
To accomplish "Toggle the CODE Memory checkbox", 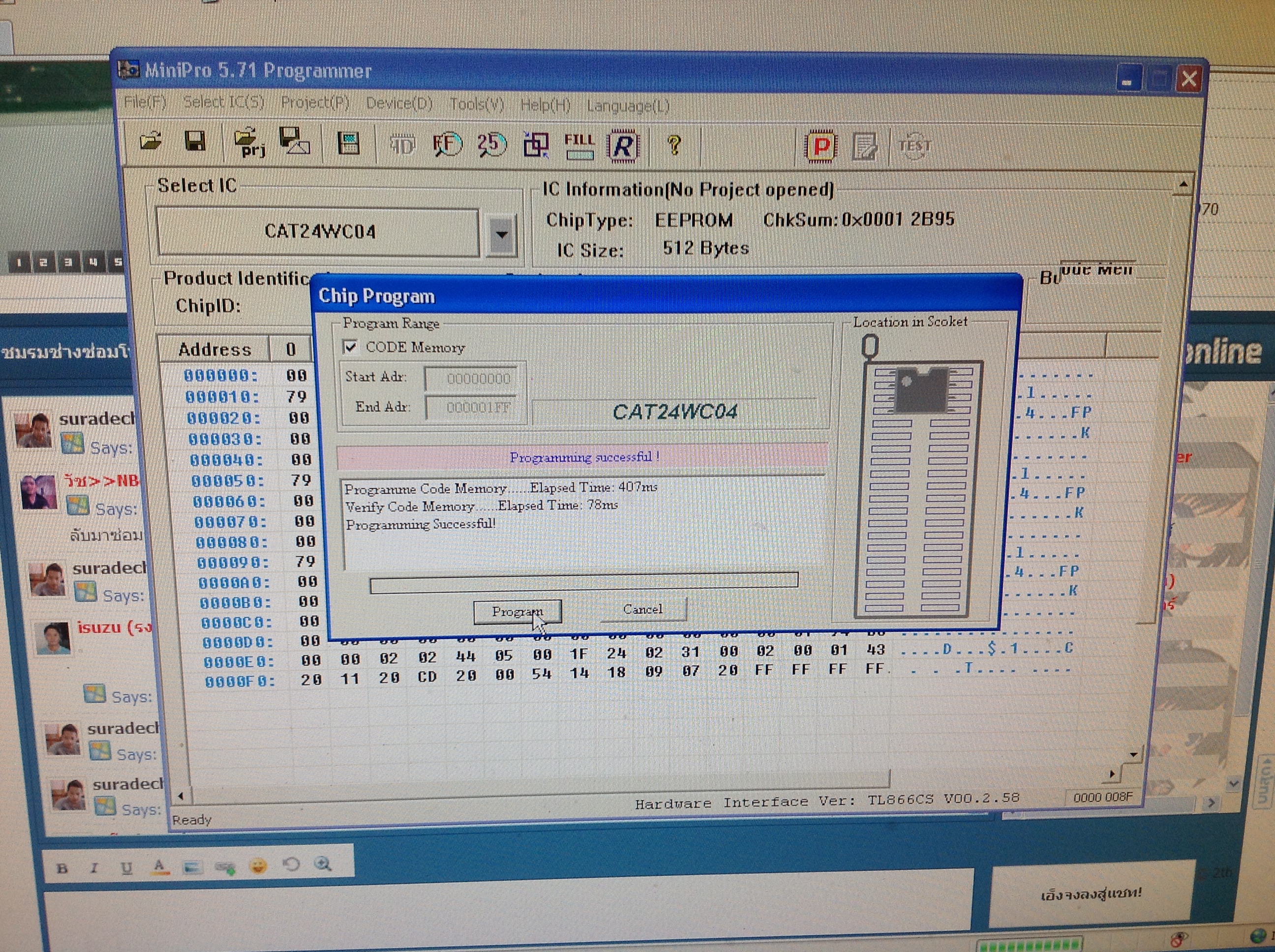I will coord(350,347).
